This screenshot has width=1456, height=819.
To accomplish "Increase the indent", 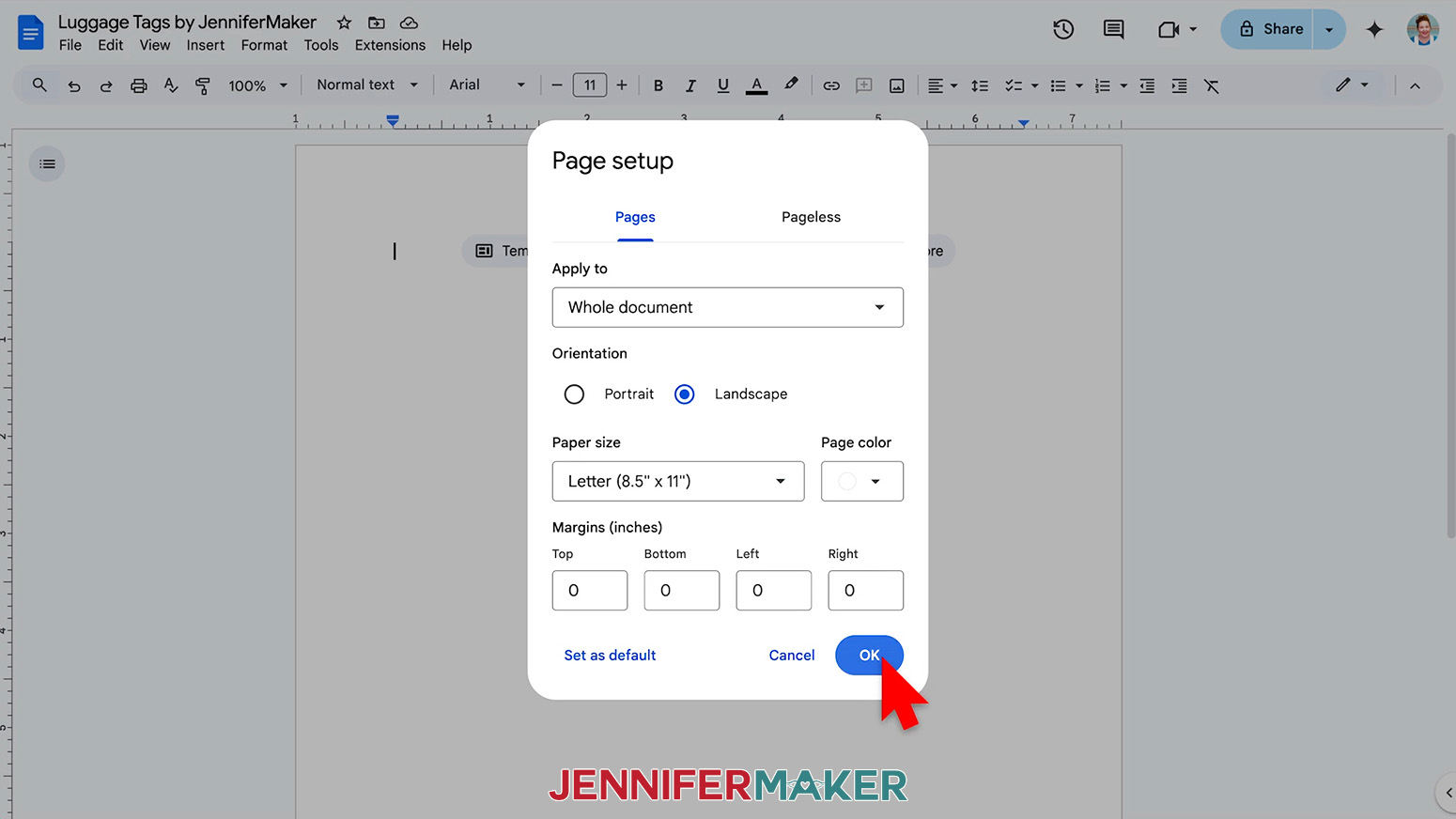I will pyautogui.click(x=1179, y=85).
